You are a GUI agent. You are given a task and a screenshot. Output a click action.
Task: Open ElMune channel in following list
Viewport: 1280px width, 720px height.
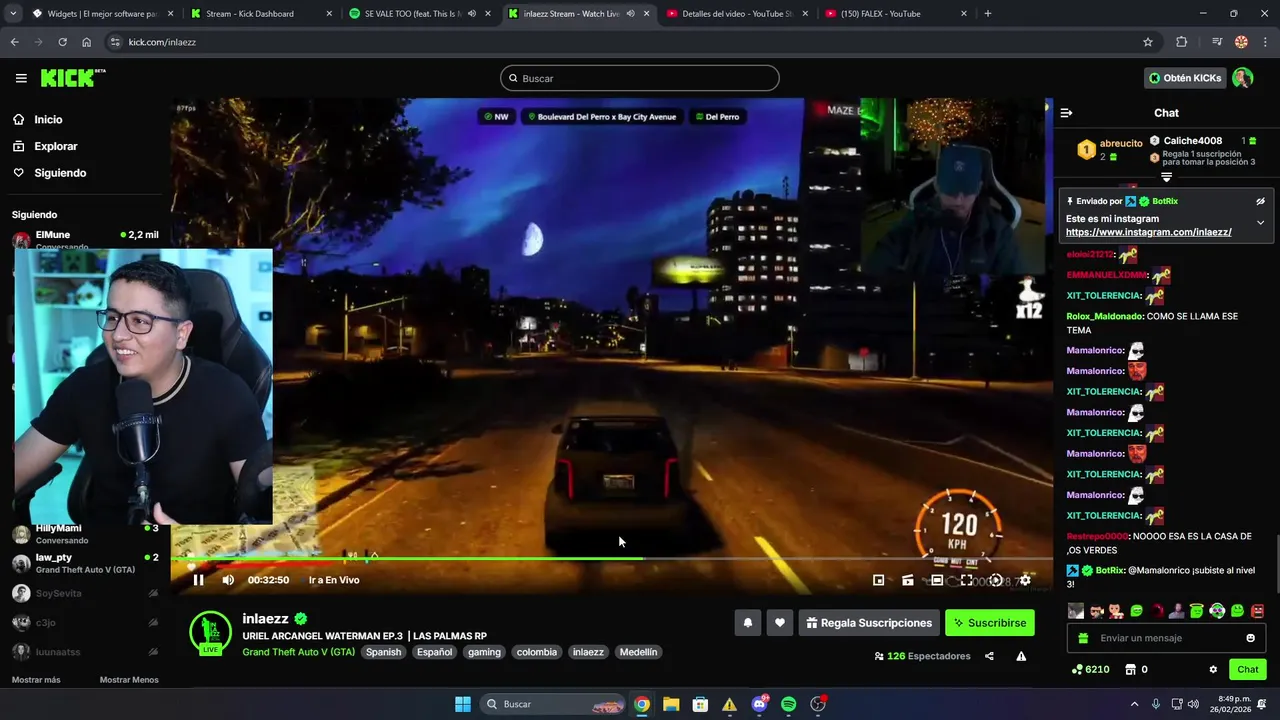85,240
